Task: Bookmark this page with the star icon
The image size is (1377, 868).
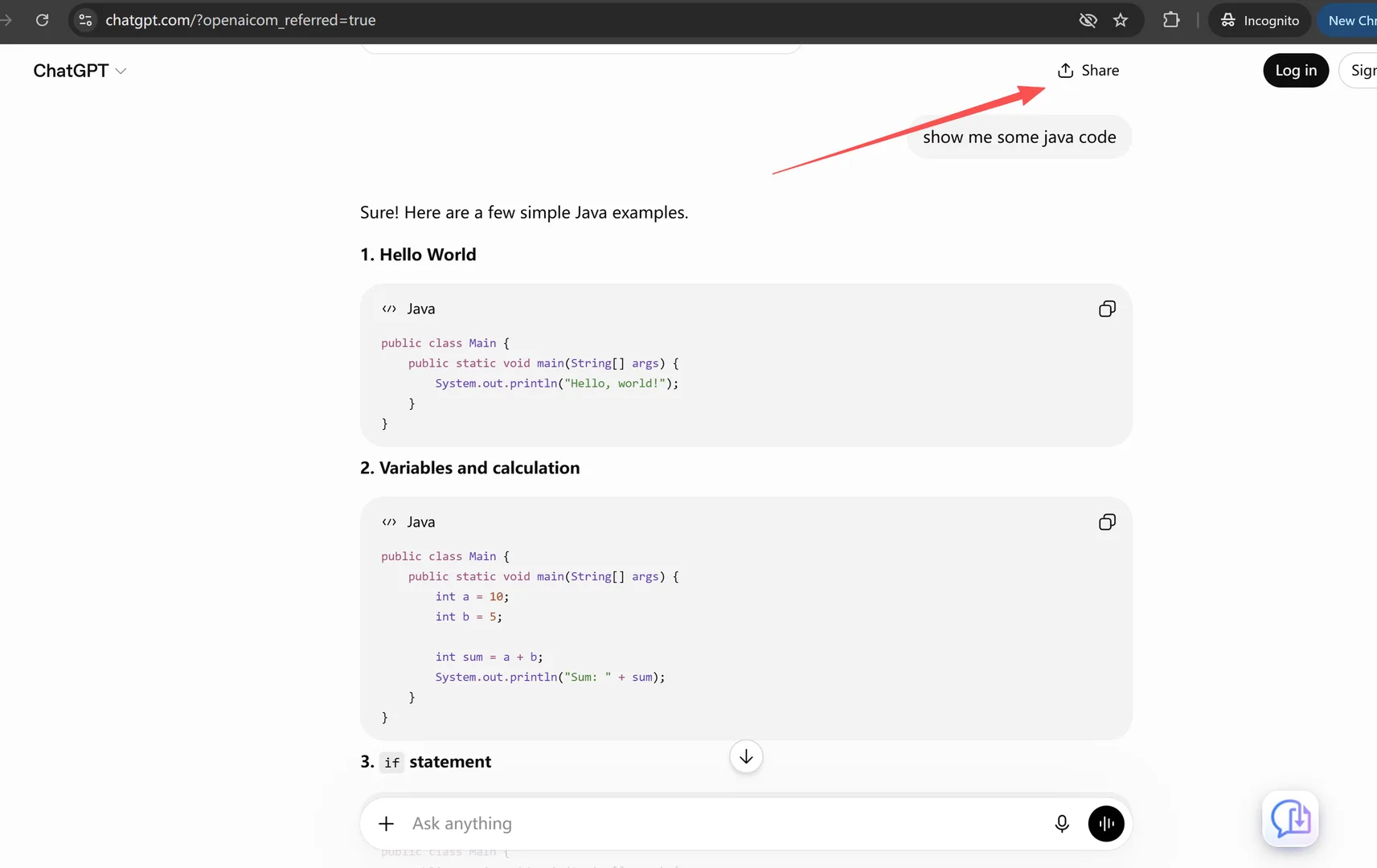Action: click(x=1121, y=20)
